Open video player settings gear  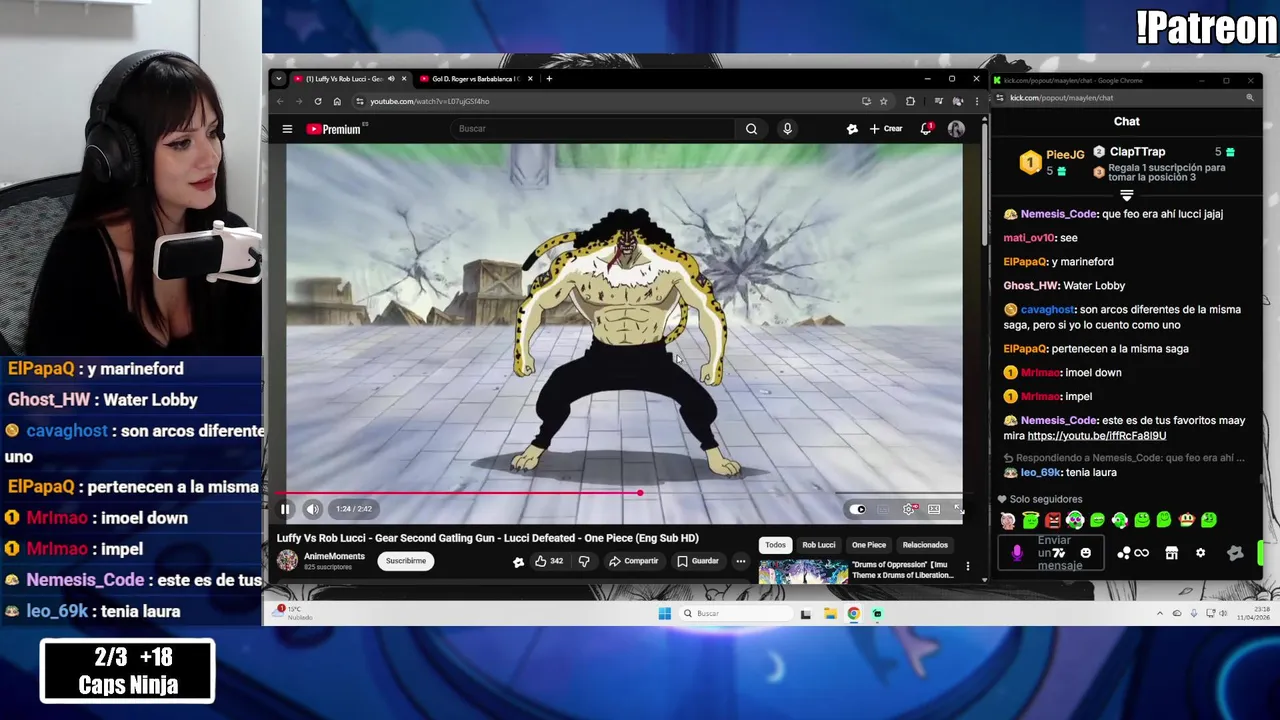click(x=908, y=509)
